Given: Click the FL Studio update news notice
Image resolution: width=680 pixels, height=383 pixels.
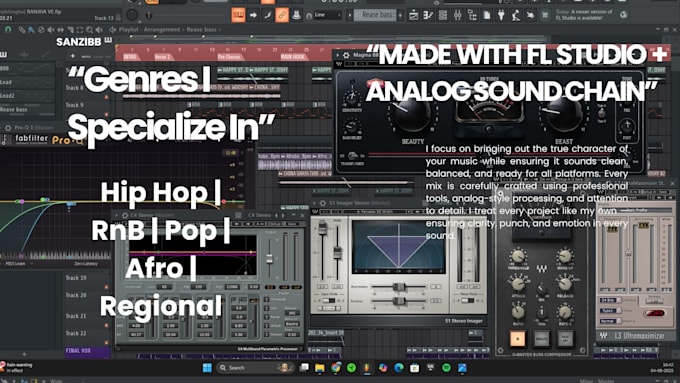Looking at the screenshot, I should [584, 15].
